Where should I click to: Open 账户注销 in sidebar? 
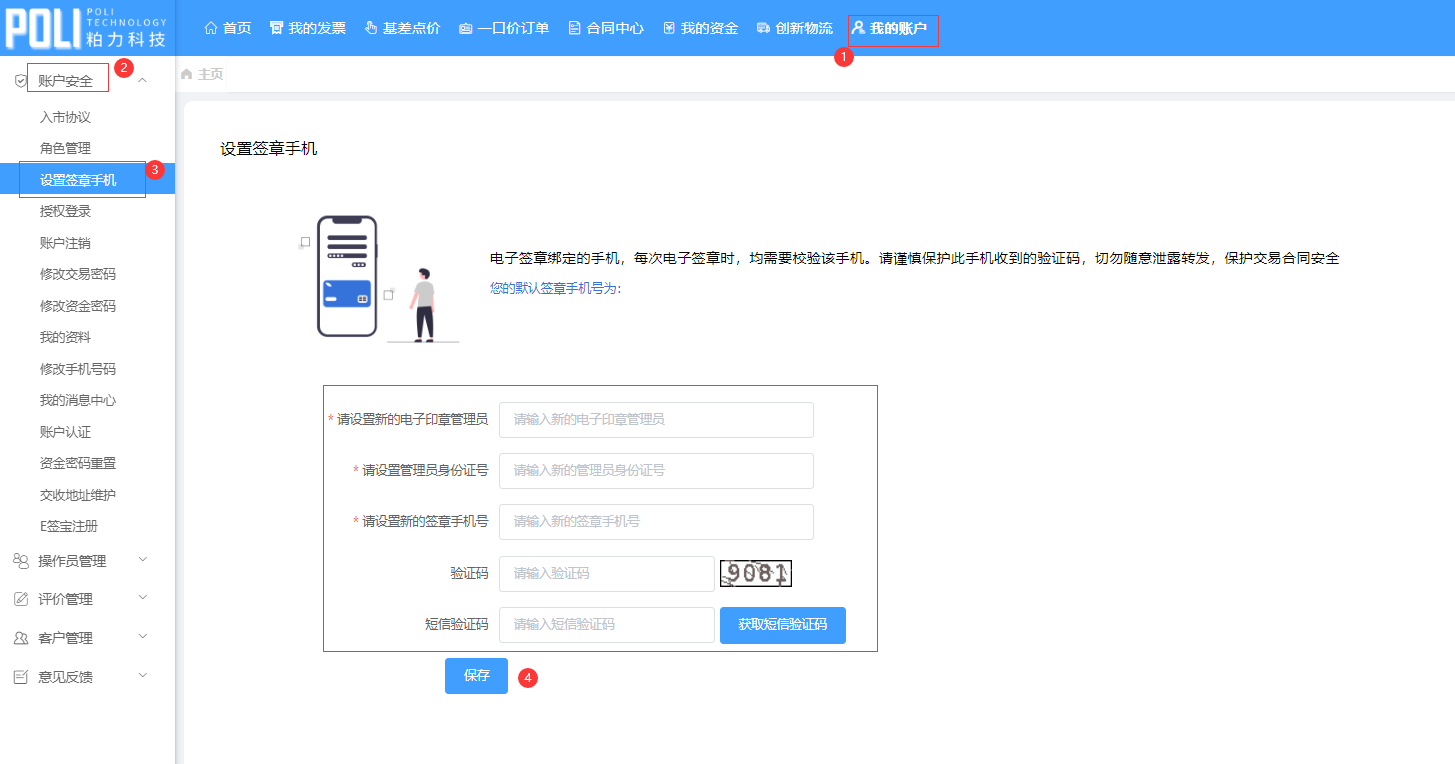coord(65,243)
